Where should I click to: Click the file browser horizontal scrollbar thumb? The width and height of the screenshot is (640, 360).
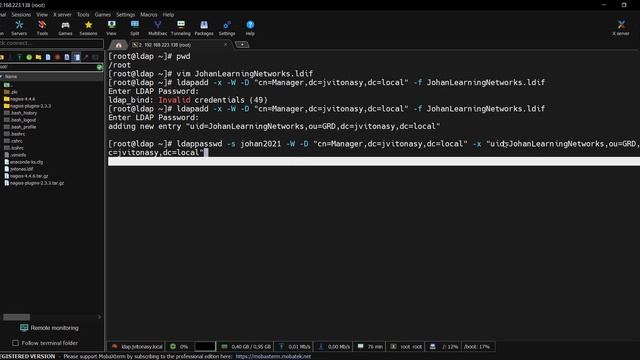click(x=16, y=317)
